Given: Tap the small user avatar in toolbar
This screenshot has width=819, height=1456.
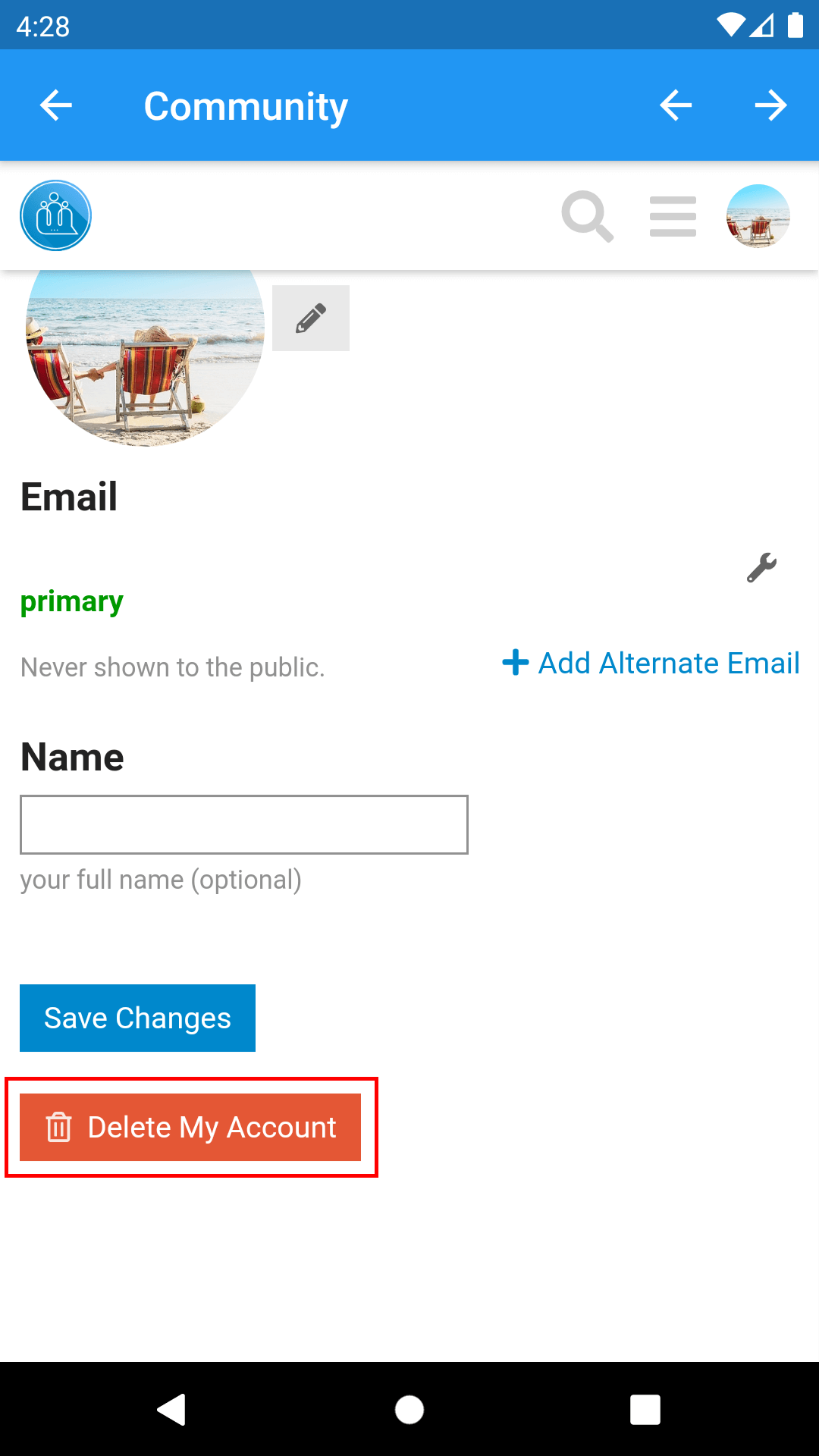Looking at the screenshot, I should click(758, 216).
